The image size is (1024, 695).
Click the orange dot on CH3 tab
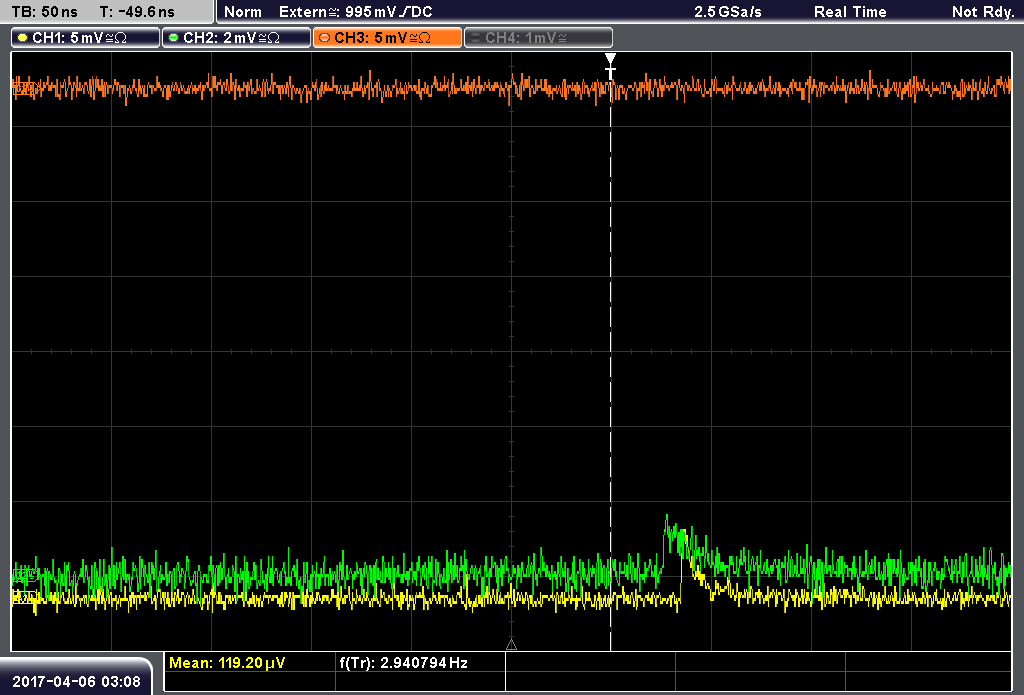[x=325, y=38]
